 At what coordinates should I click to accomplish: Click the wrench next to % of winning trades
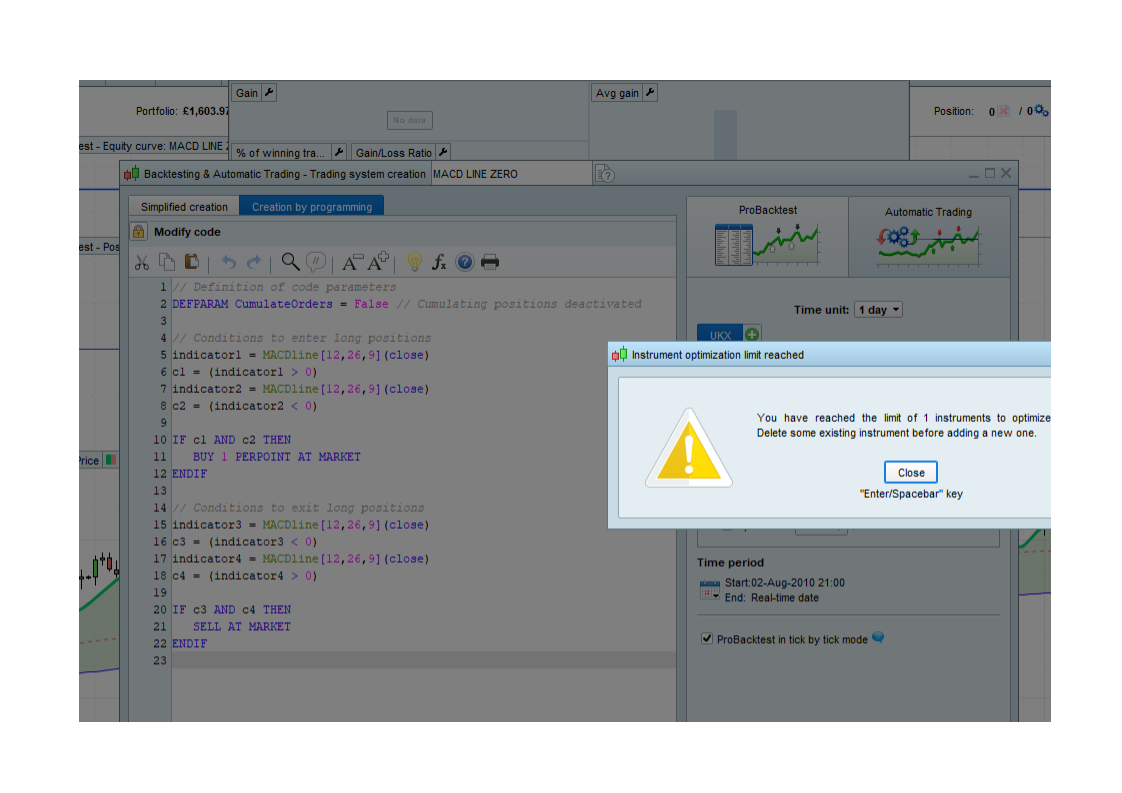click(339, 152)
